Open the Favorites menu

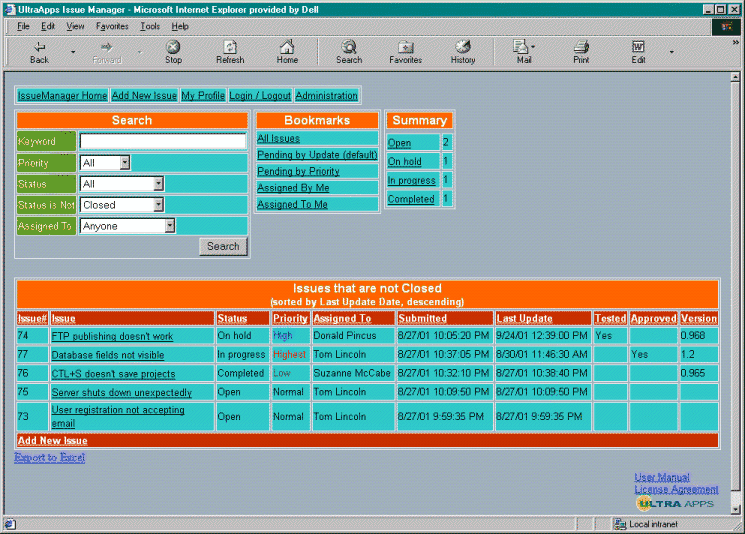[112, 26]
